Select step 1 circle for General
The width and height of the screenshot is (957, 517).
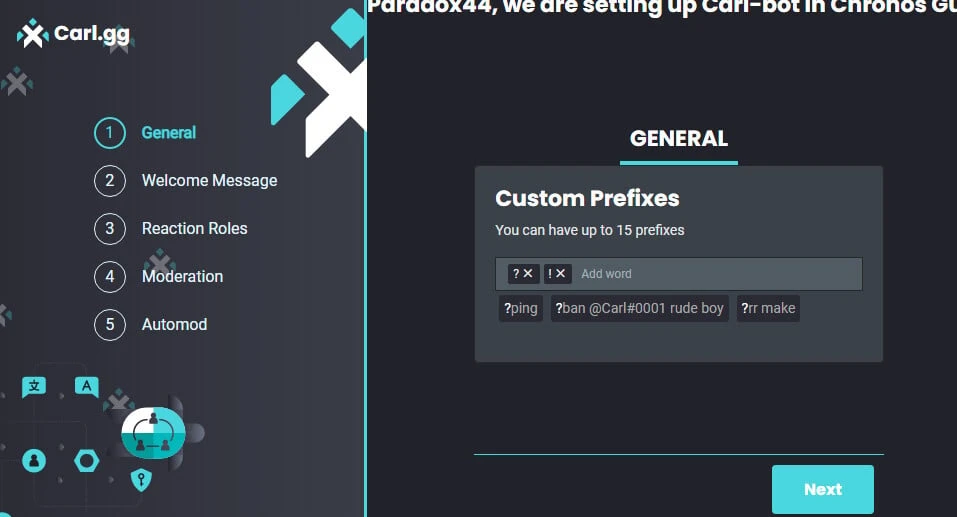coord(110,132)
